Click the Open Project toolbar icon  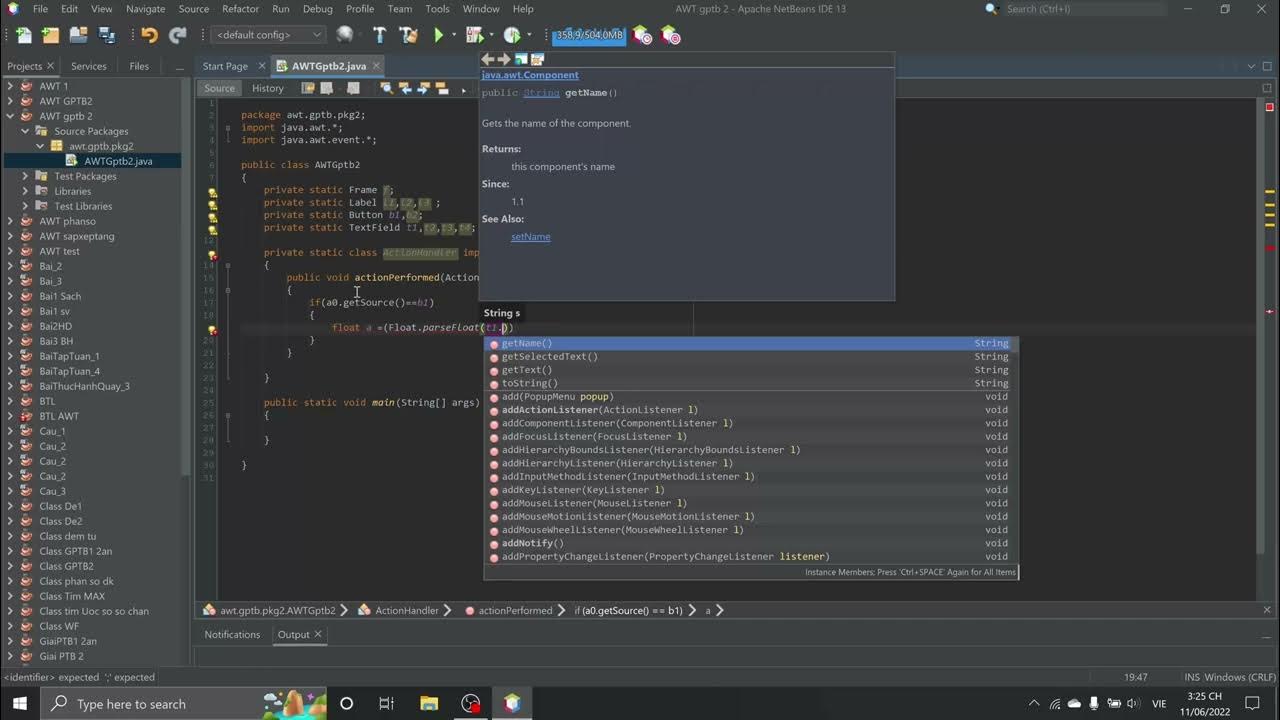coord(78,35)
